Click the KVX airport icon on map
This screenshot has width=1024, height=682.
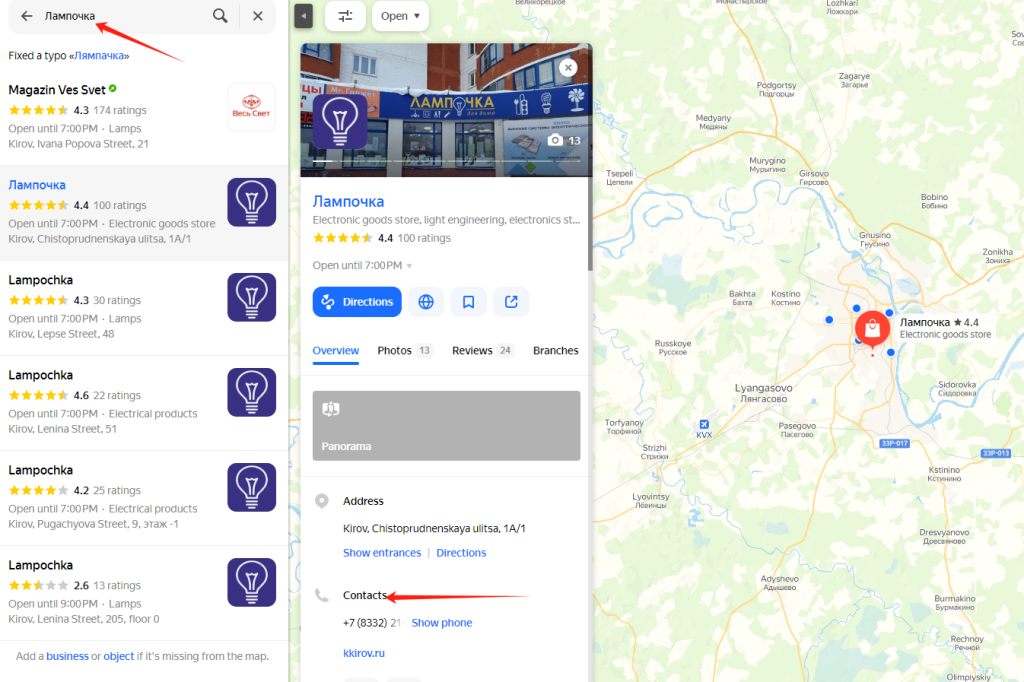point(704,425)
